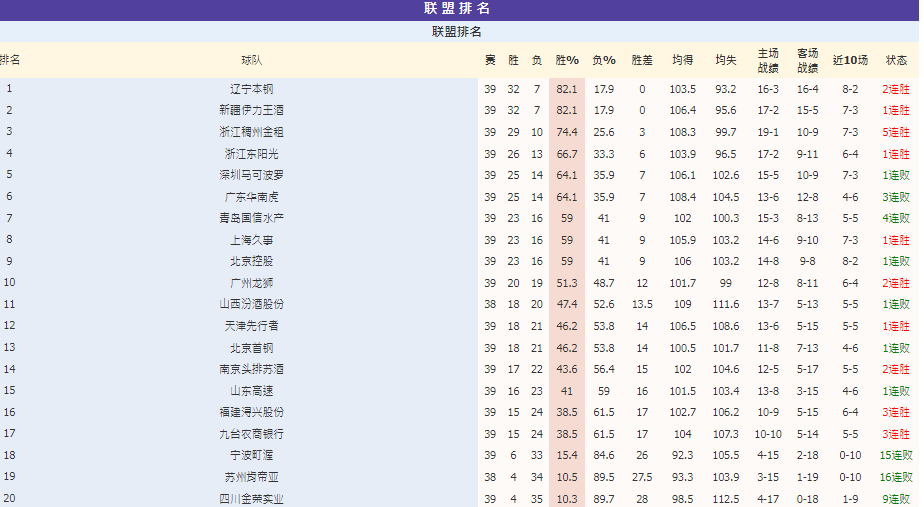Click home record 10-10 for 九台农商银行

(768, 434)
